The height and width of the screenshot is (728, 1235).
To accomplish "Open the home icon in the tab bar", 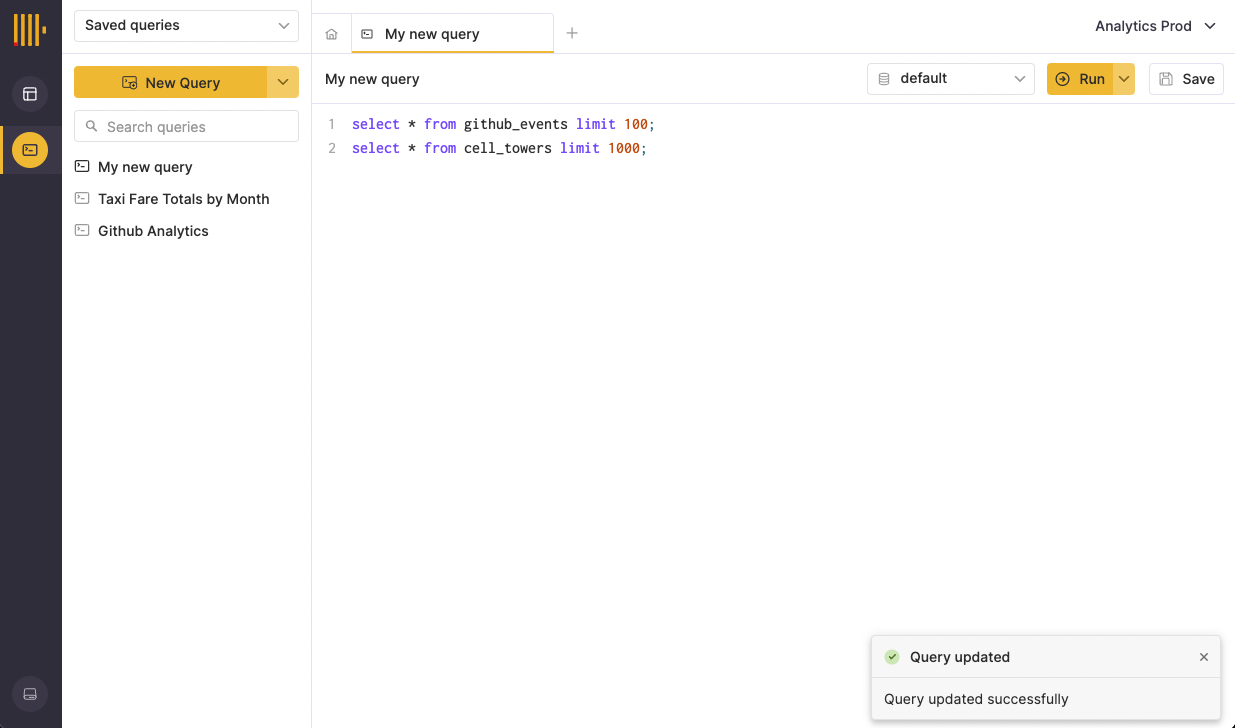I will (x=331, y=33).
